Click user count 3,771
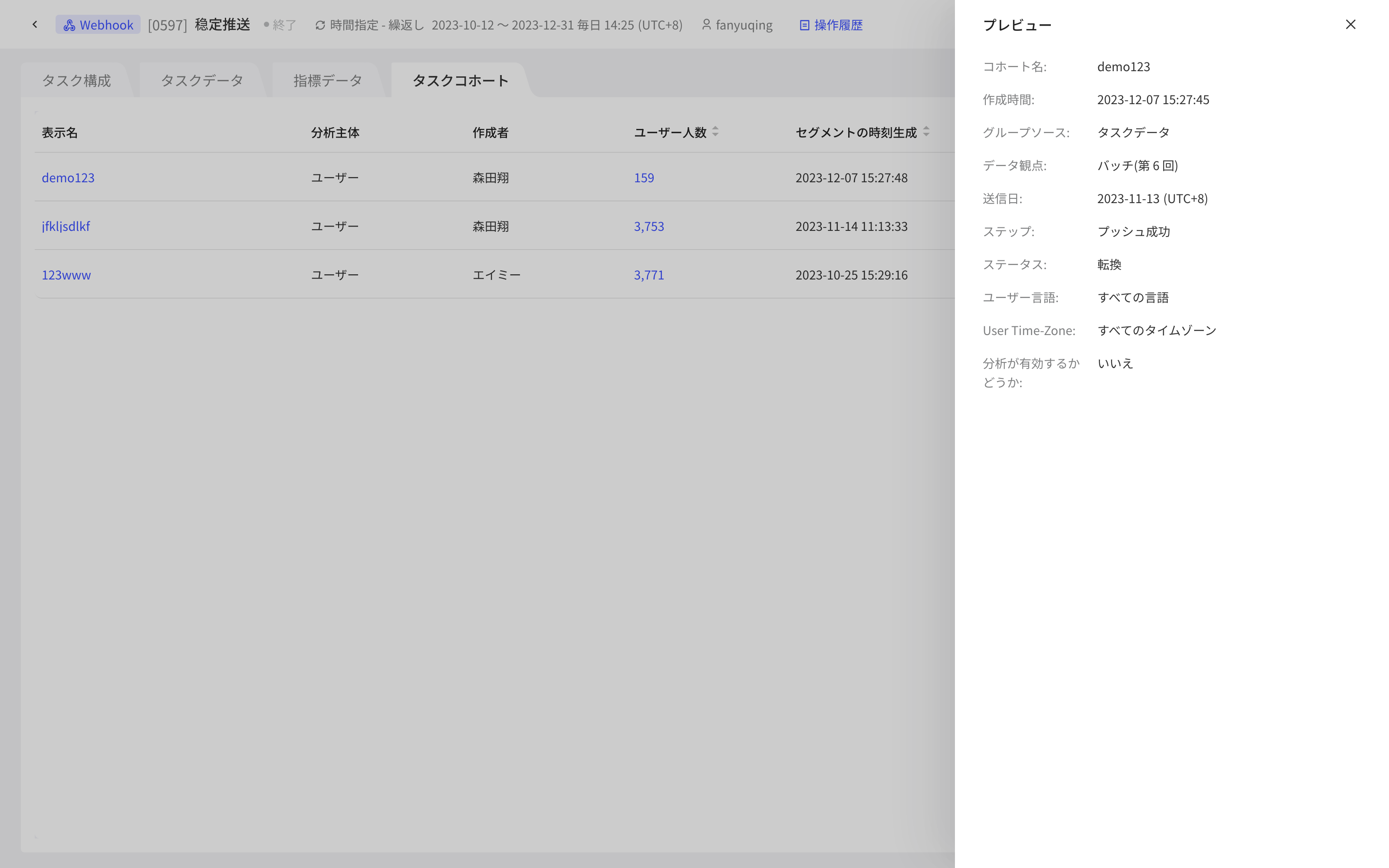1389x868 pixels. coord(649,275)
